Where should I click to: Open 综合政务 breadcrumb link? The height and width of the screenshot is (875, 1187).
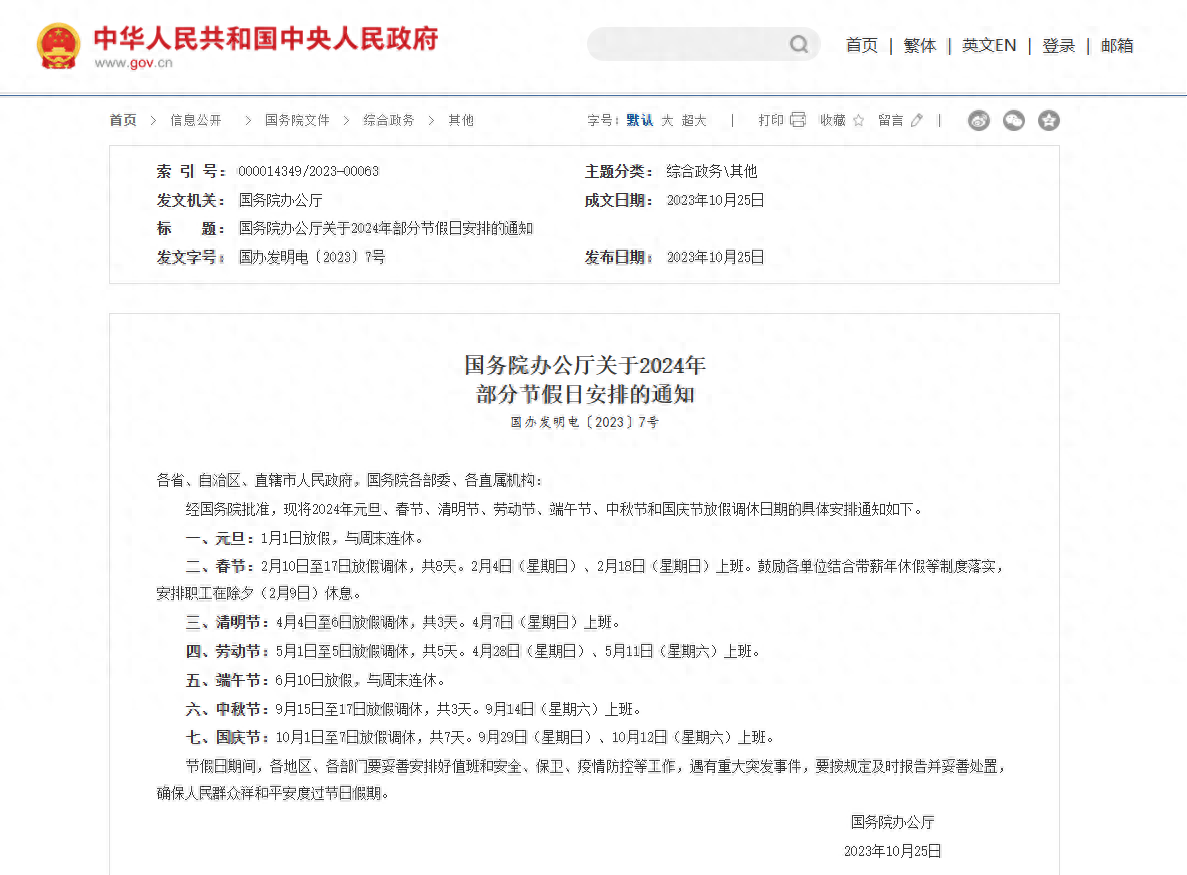pyautogui.click(x=389, y=120)
